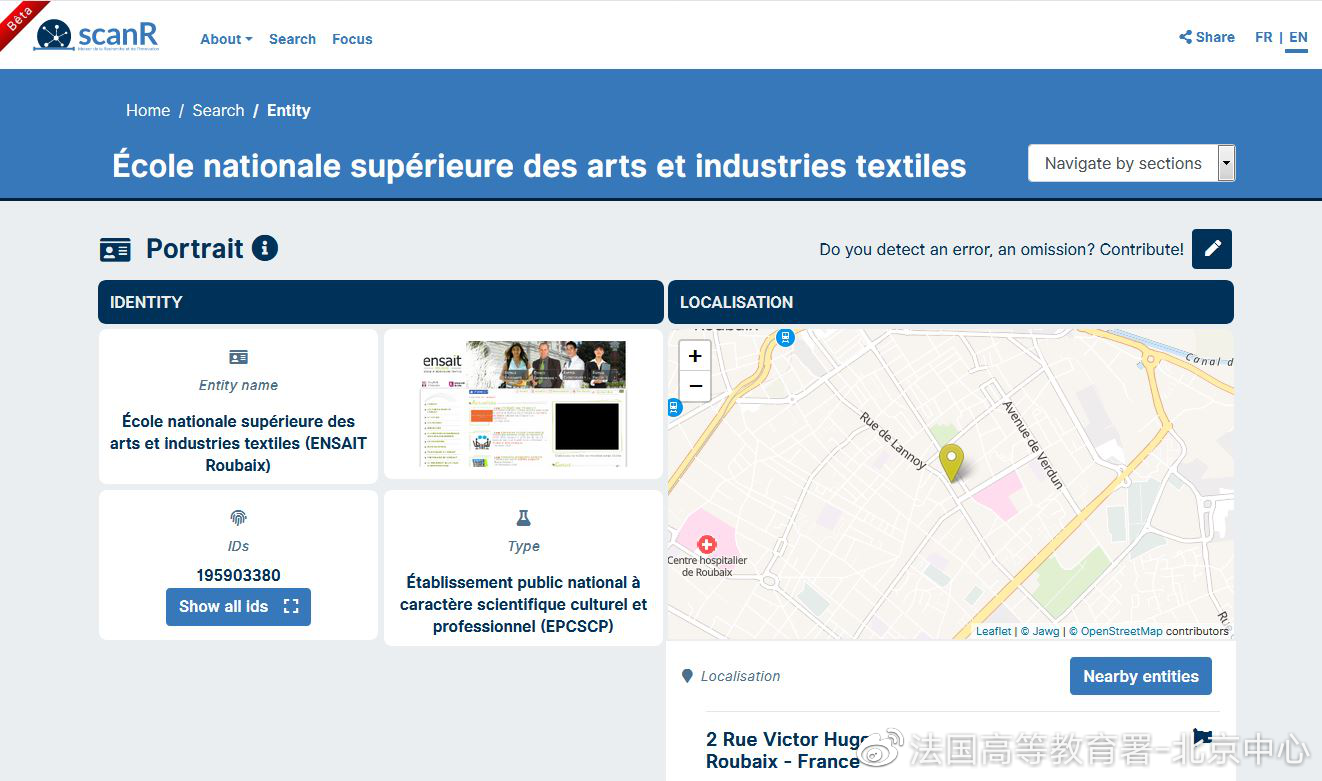Open the Search menu item
The width and height of the screenshot is (1322, 781).
[x=292, y=39]
